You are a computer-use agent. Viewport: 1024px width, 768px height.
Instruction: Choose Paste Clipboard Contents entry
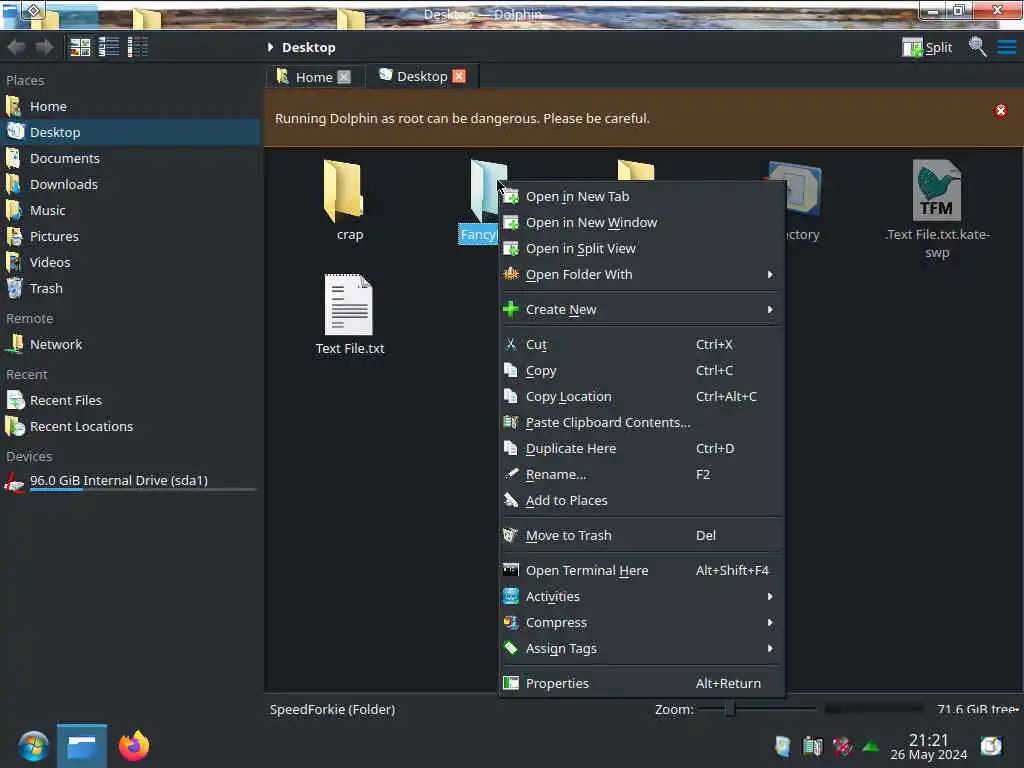click(641, 423)
